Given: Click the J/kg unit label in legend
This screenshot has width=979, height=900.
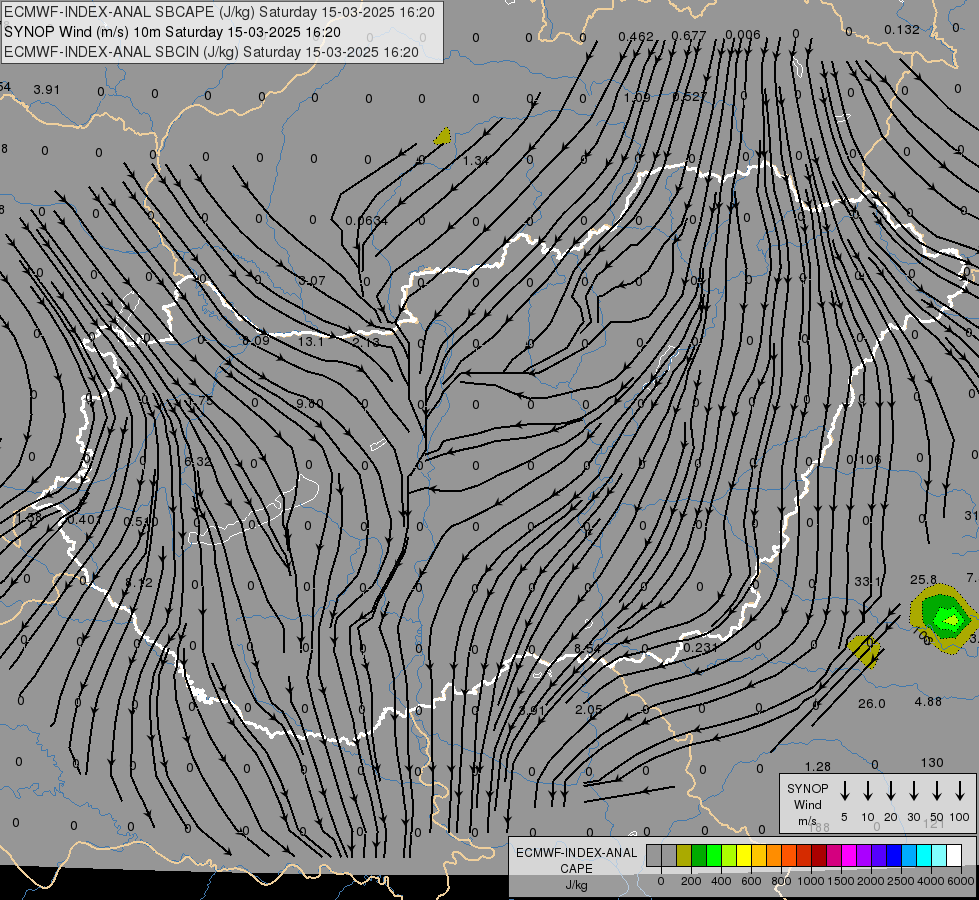Looking at the screenshot, I should 576,885.
